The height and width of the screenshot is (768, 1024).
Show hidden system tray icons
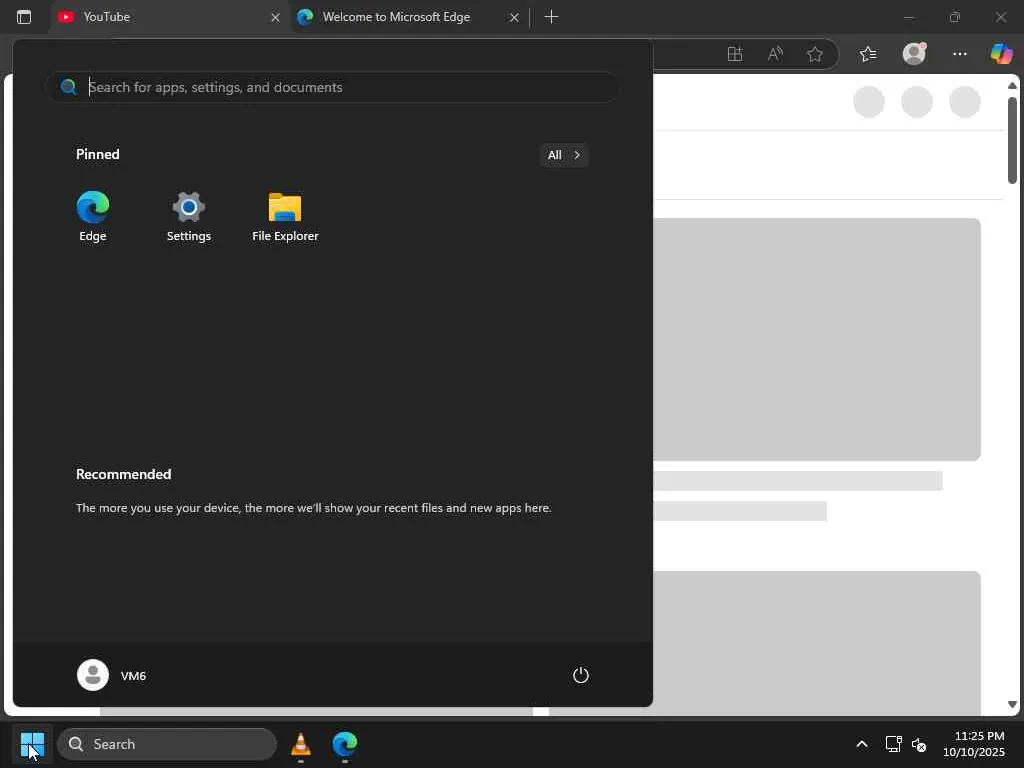[862, 744]
